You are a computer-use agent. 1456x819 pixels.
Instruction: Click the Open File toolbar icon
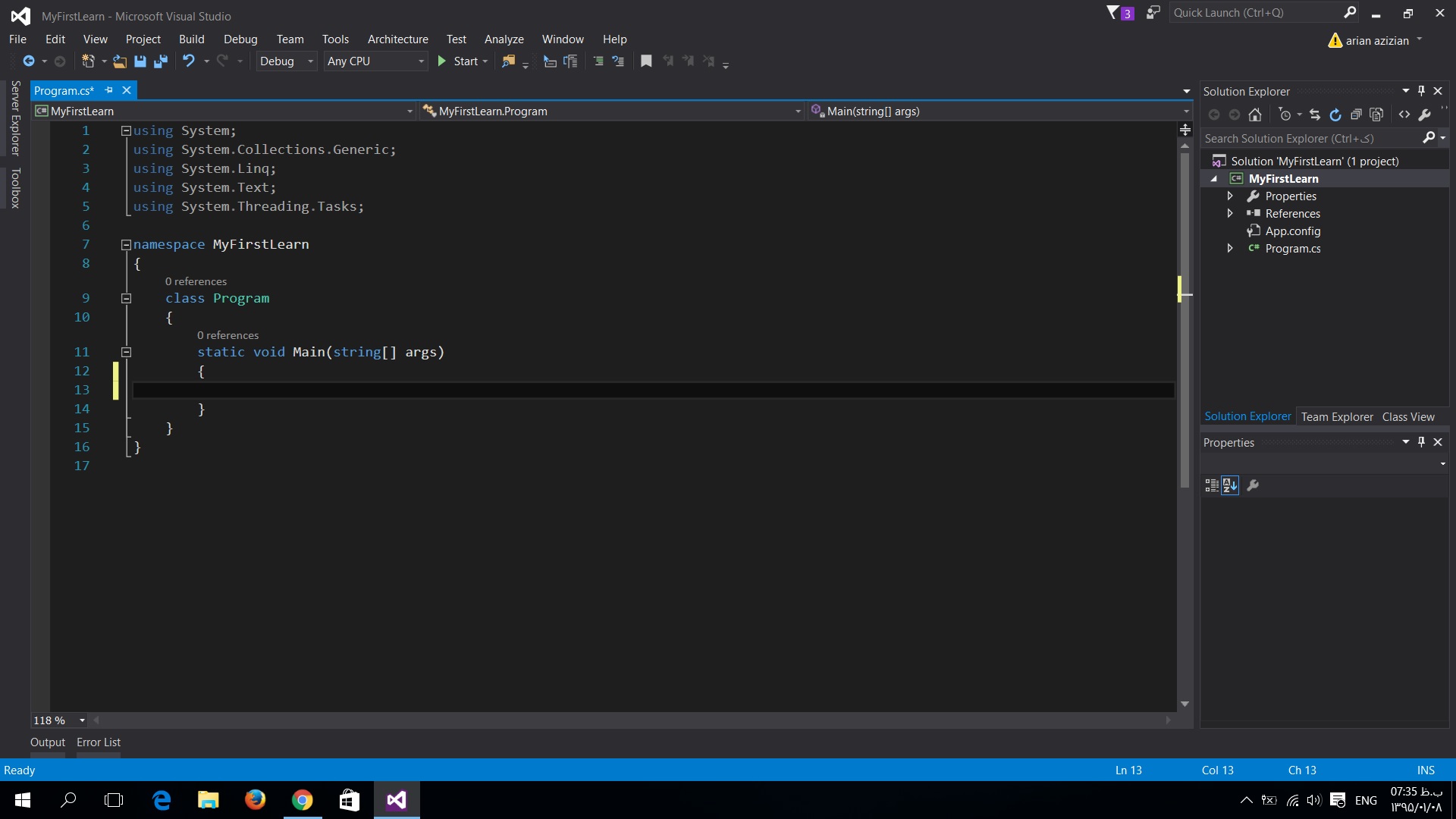[120, 61]
